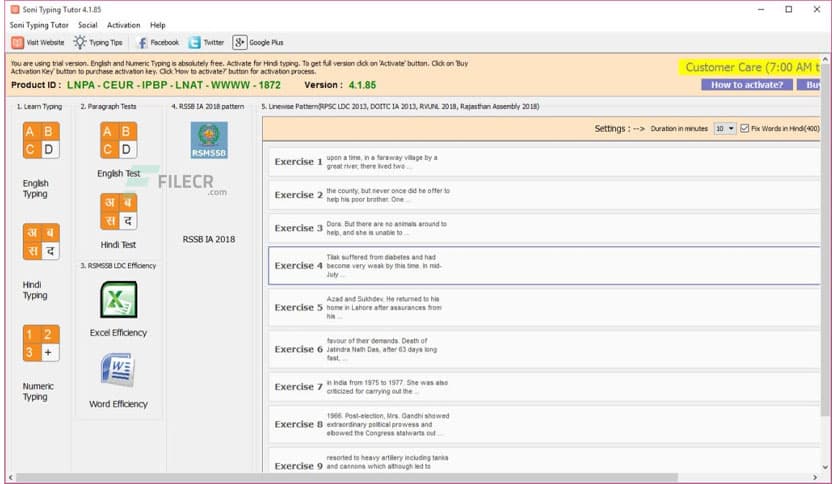Click the How to activate? button

748,85
